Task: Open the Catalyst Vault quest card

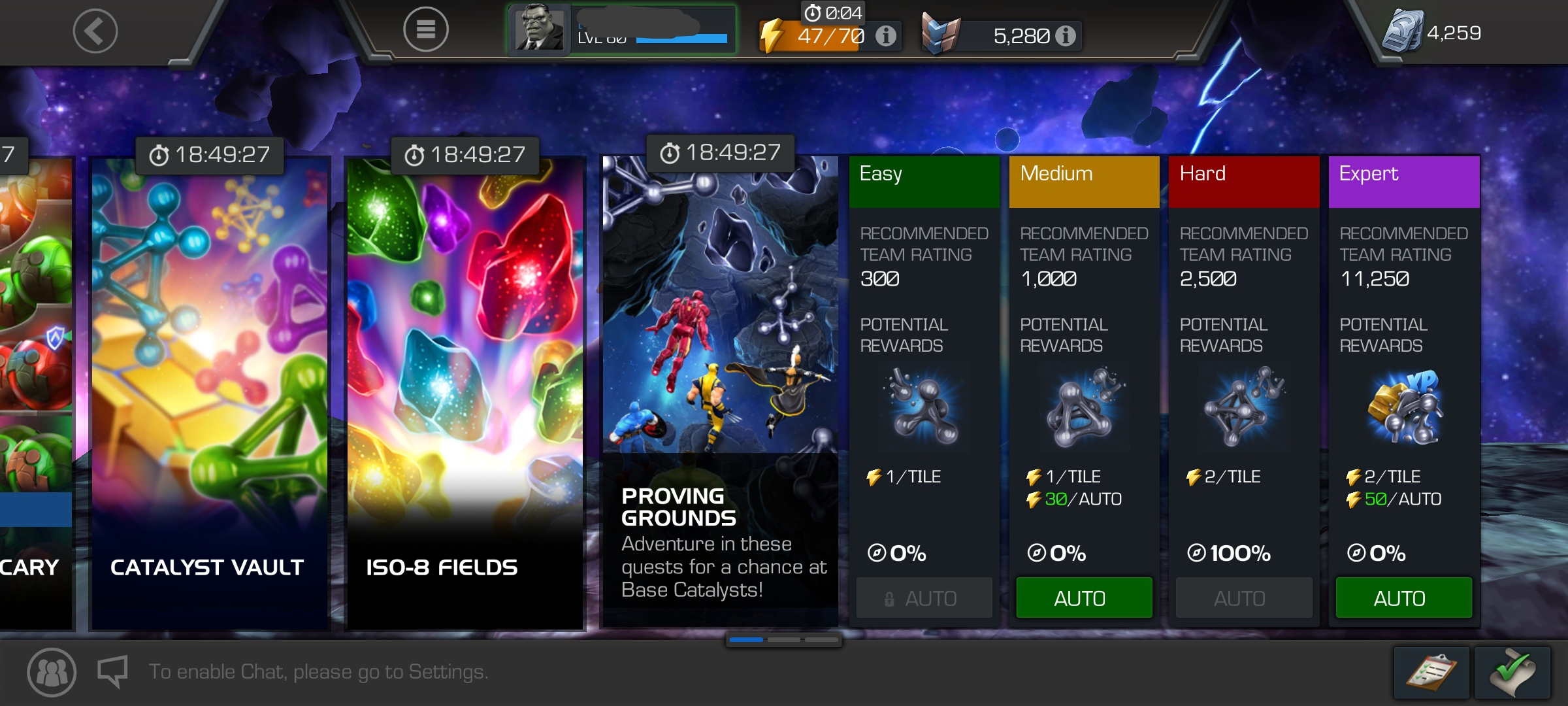Action: click(210, 392)
